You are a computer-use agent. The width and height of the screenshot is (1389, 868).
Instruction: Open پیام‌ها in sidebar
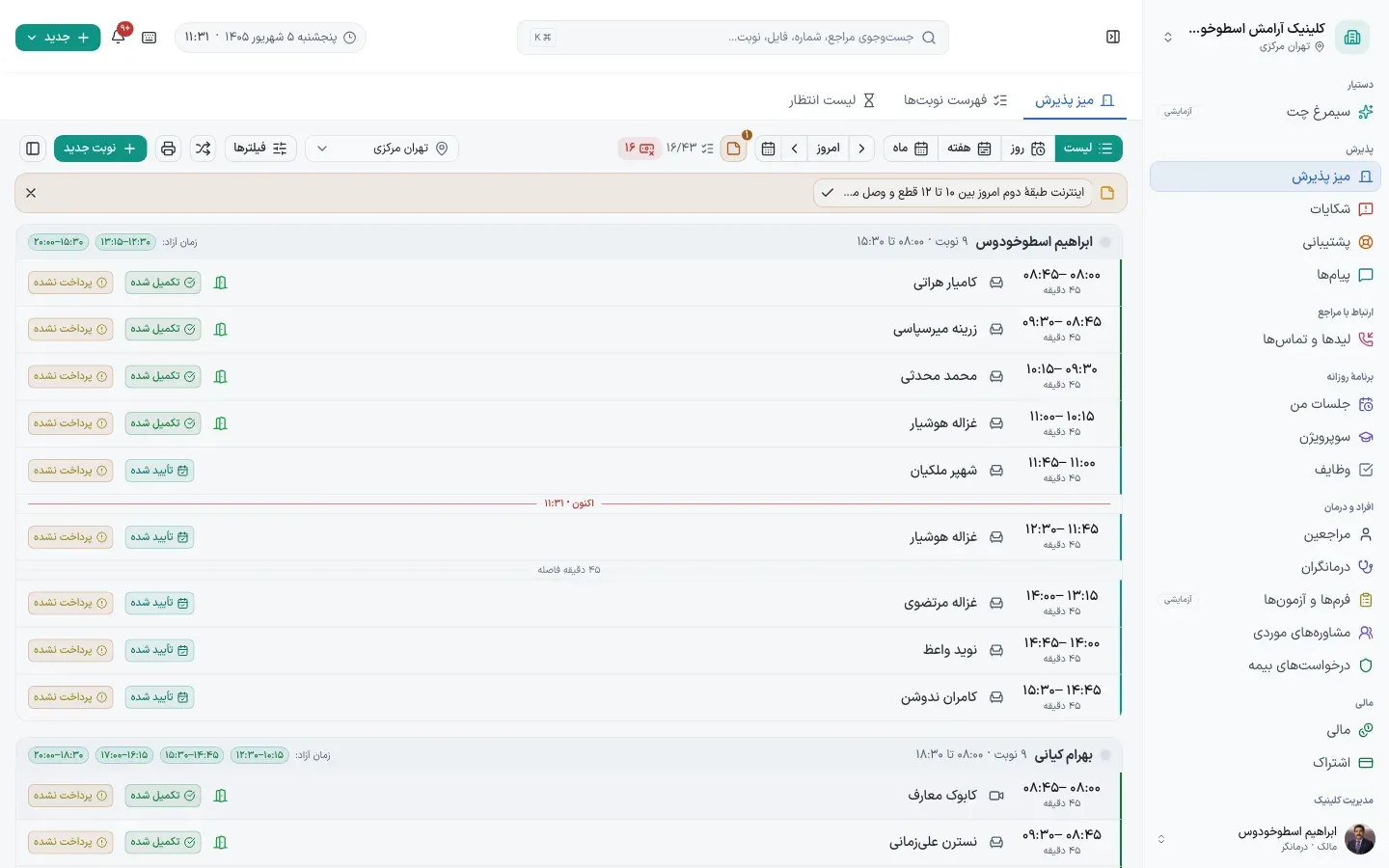tap(1266, 275)
